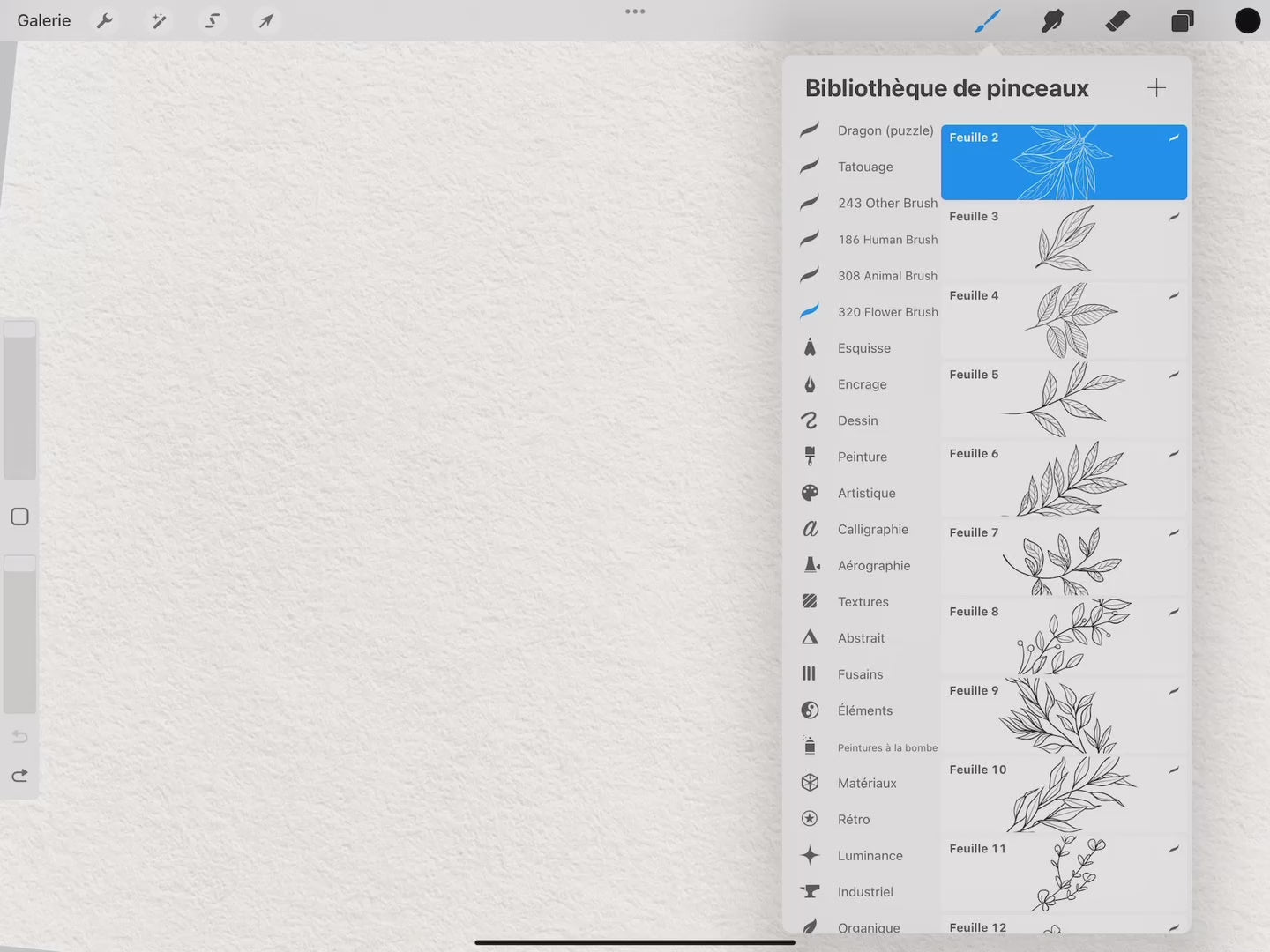Image resolution: width=1270 pixels, height=952 pixels.
Task: Open the black color swatch
Action: tap(1247, 20)
